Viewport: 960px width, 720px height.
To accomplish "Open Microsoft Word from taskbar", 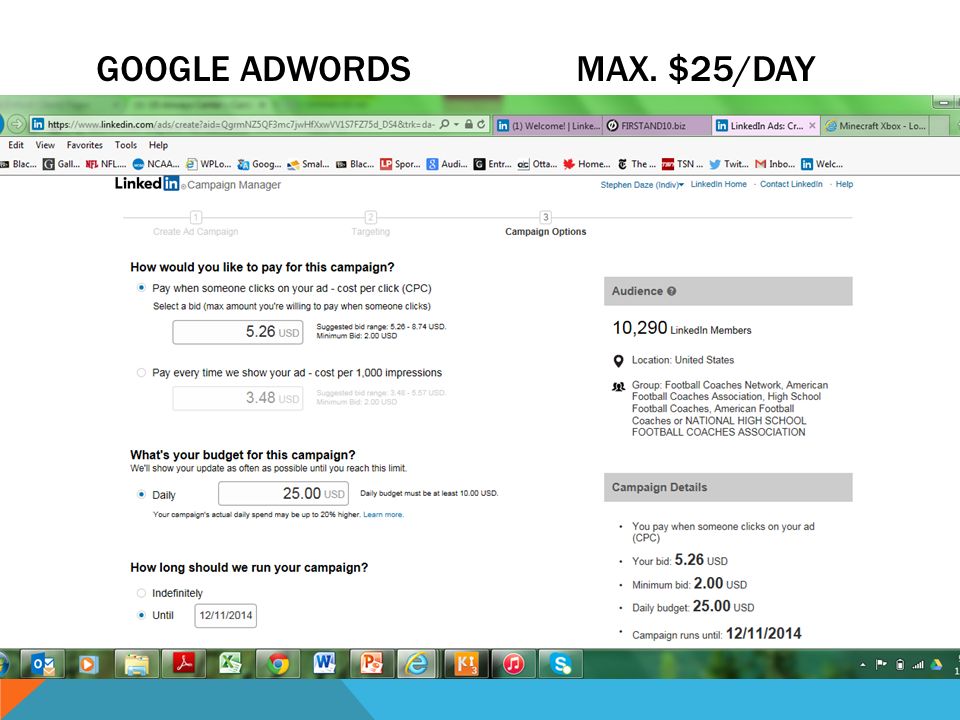I will tap(324, 664).
